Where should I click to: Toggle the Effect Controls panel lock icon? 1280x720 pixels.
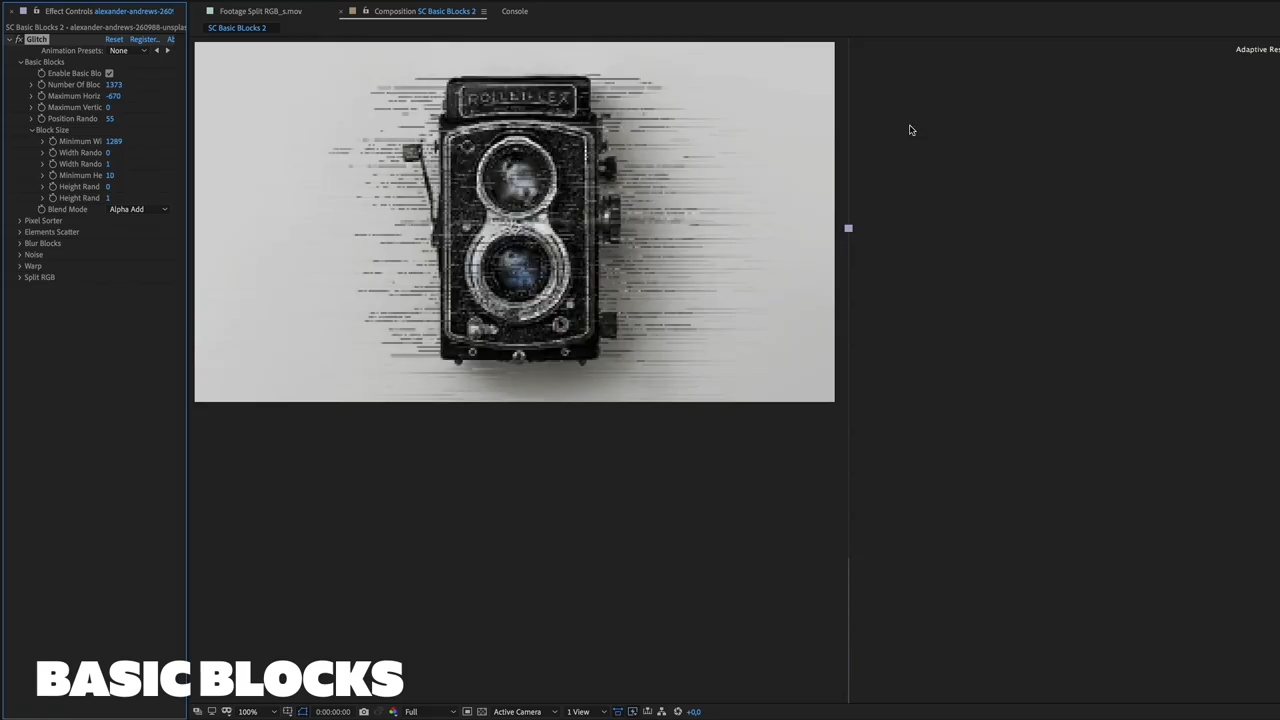click(x=36, y=11)
